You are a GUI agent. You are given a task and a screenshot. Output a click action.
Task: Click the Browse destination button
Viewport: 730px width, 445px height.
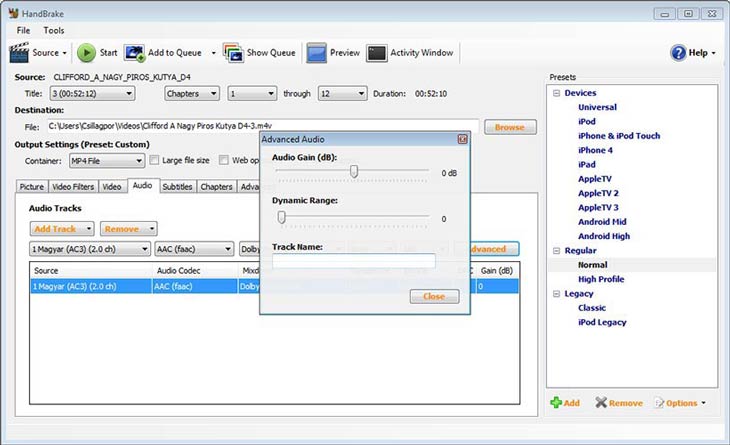[510, 127]
